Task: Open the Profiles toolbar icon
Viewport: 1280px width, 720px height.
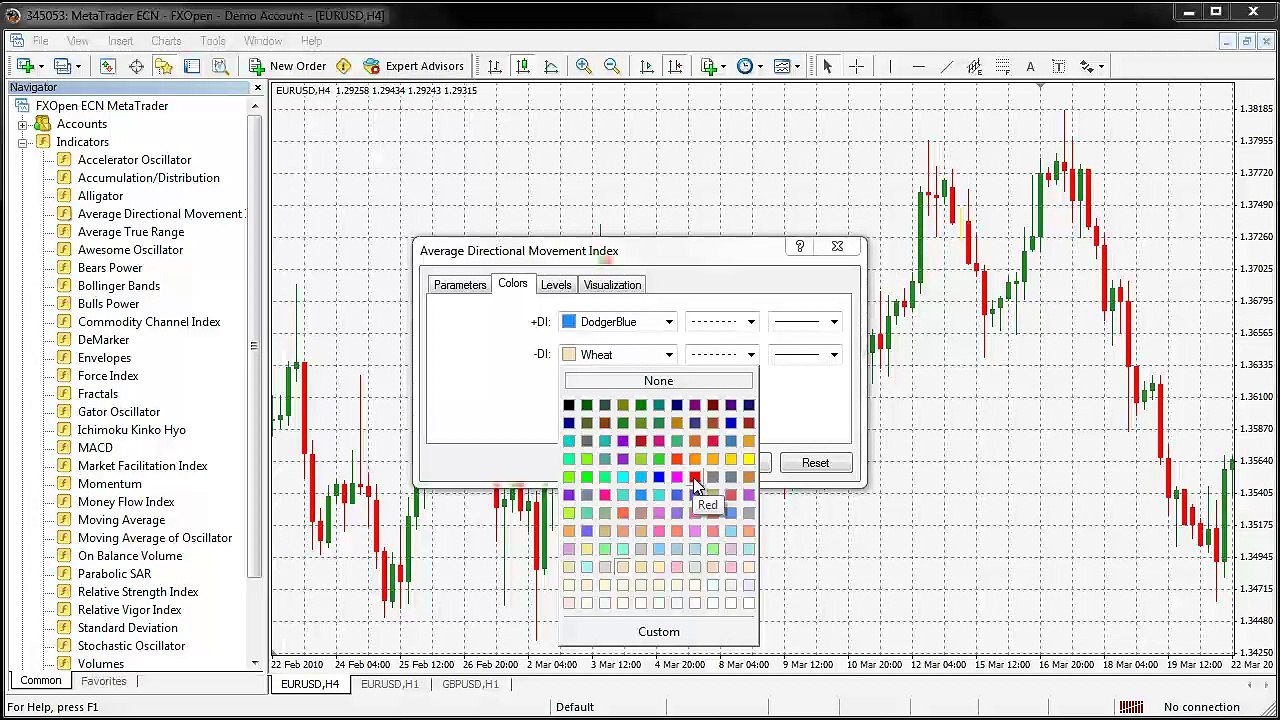Action: click(63, 66)
